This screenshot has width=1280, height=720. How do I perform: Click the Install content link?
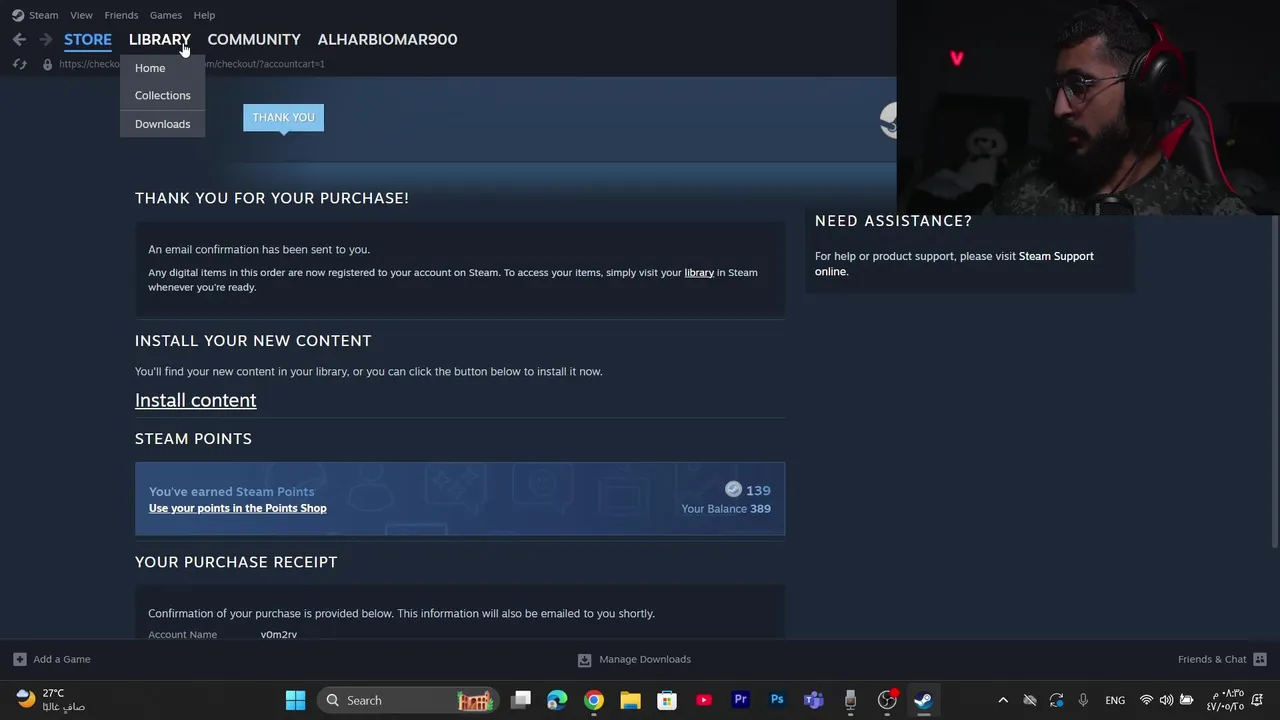(x=195, y=400)
